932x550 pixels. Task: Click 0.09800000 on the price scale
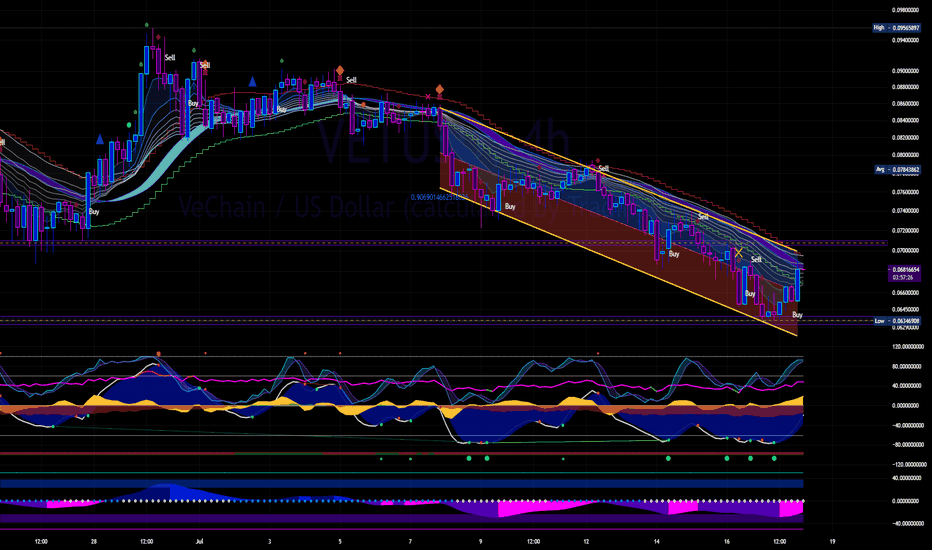(906, 10)
